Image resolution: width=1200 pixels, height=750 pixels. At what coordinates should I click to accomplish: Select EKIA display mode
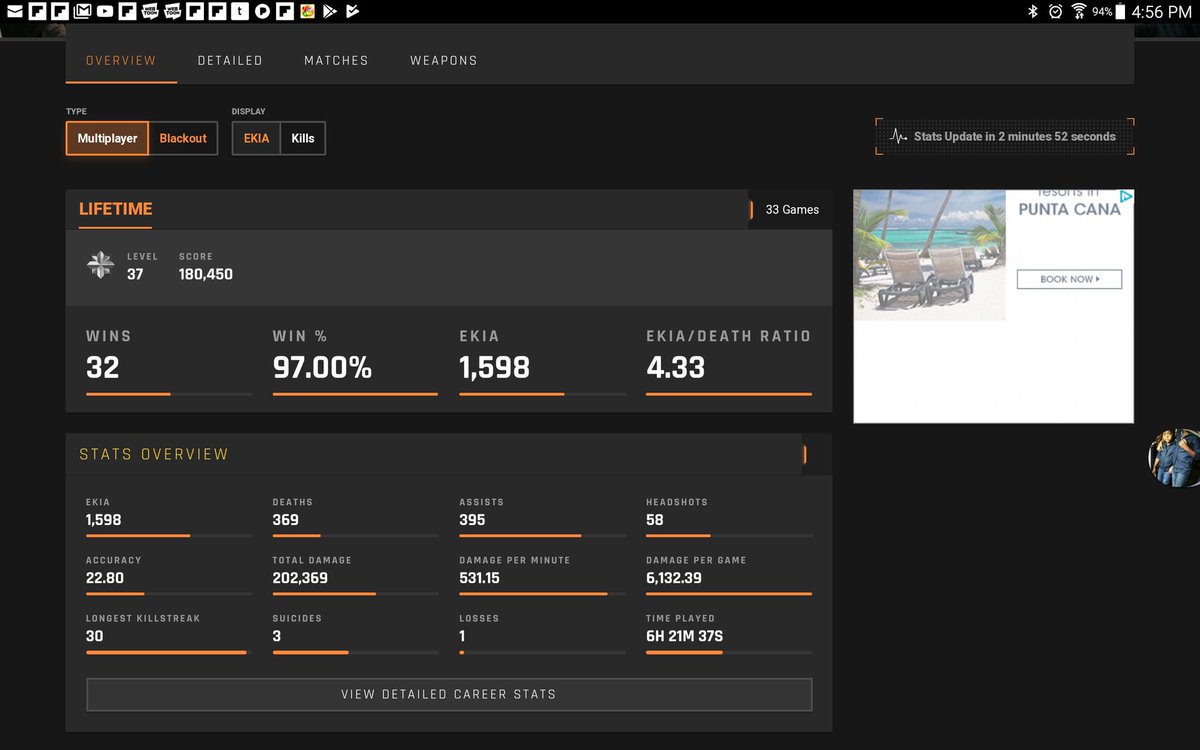coord(255,138)
